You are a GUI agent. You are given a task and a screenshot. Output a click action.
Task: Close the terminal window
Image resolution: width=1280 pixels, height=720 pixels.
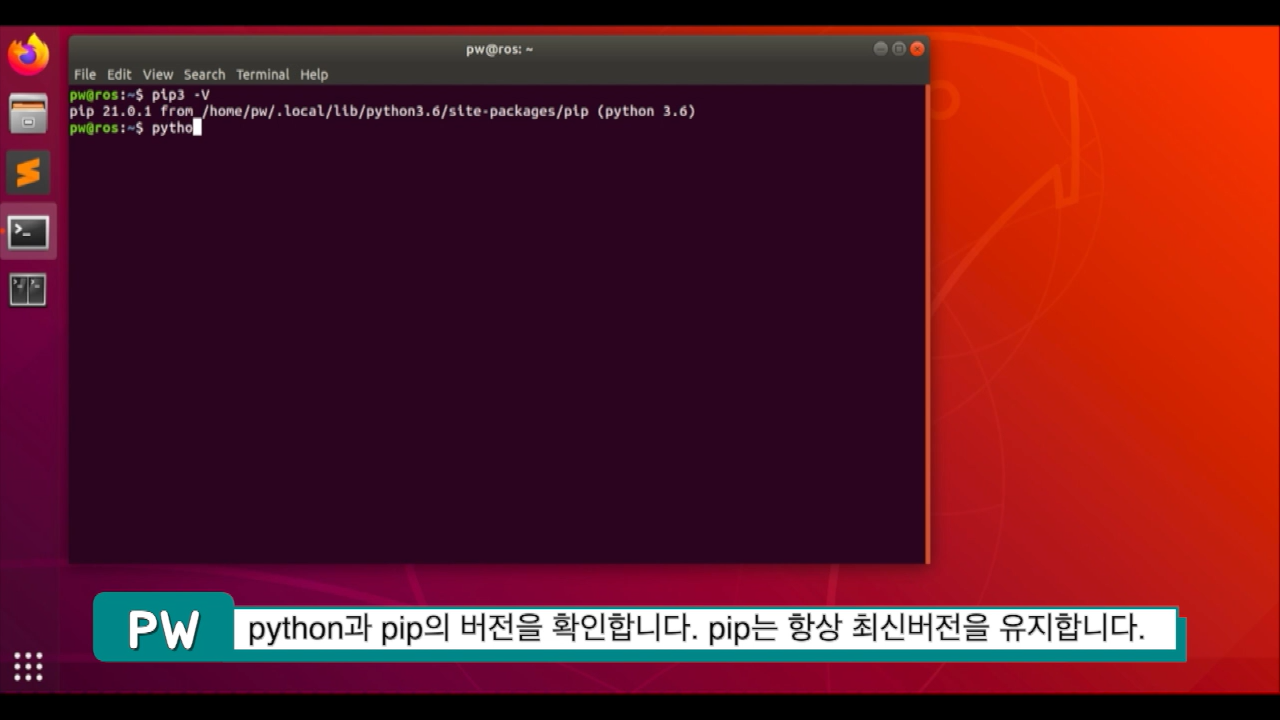pos(917,49)
